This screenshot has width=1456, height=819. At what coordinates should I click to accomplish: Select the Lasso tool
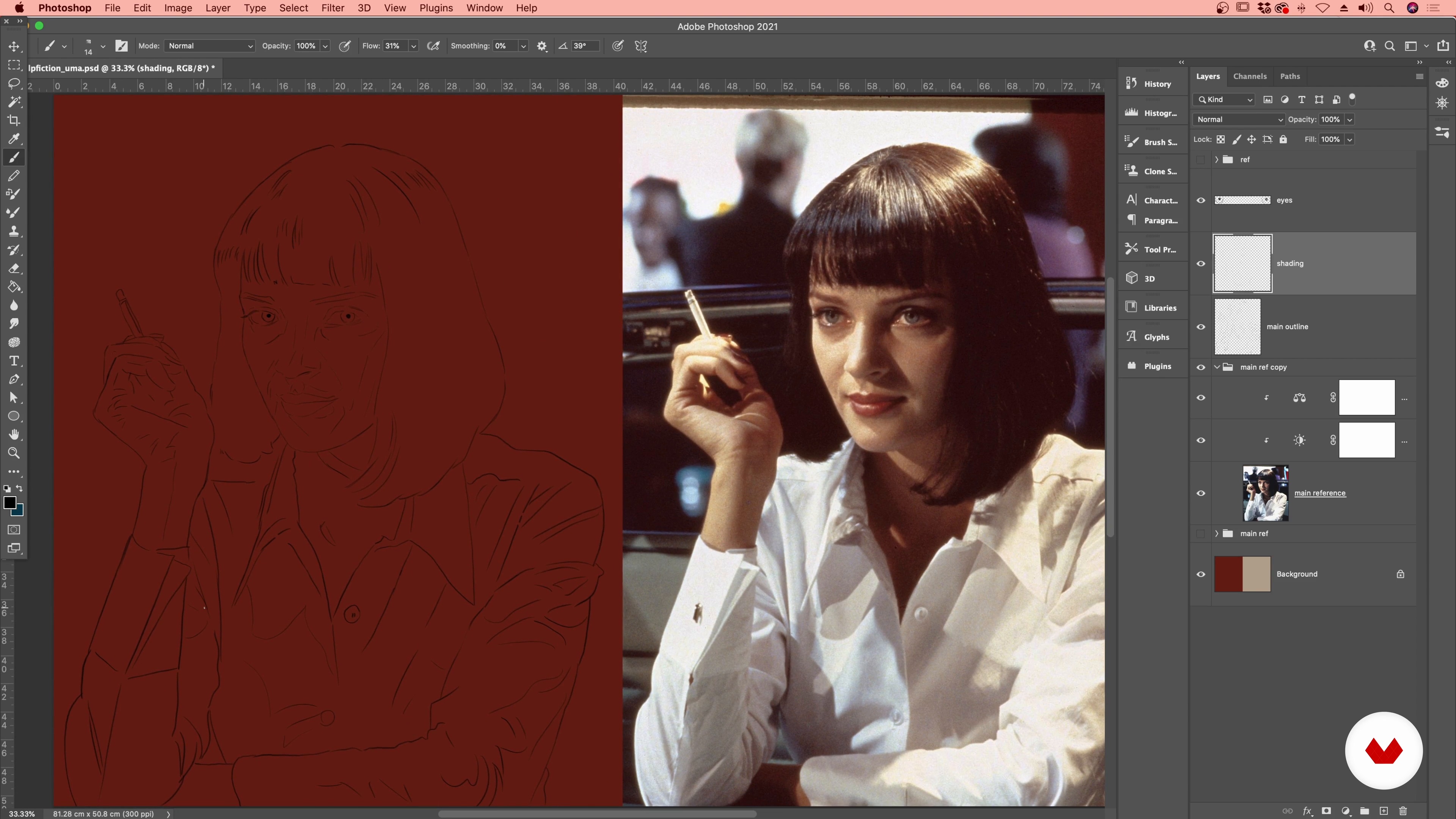click(14, 84)
